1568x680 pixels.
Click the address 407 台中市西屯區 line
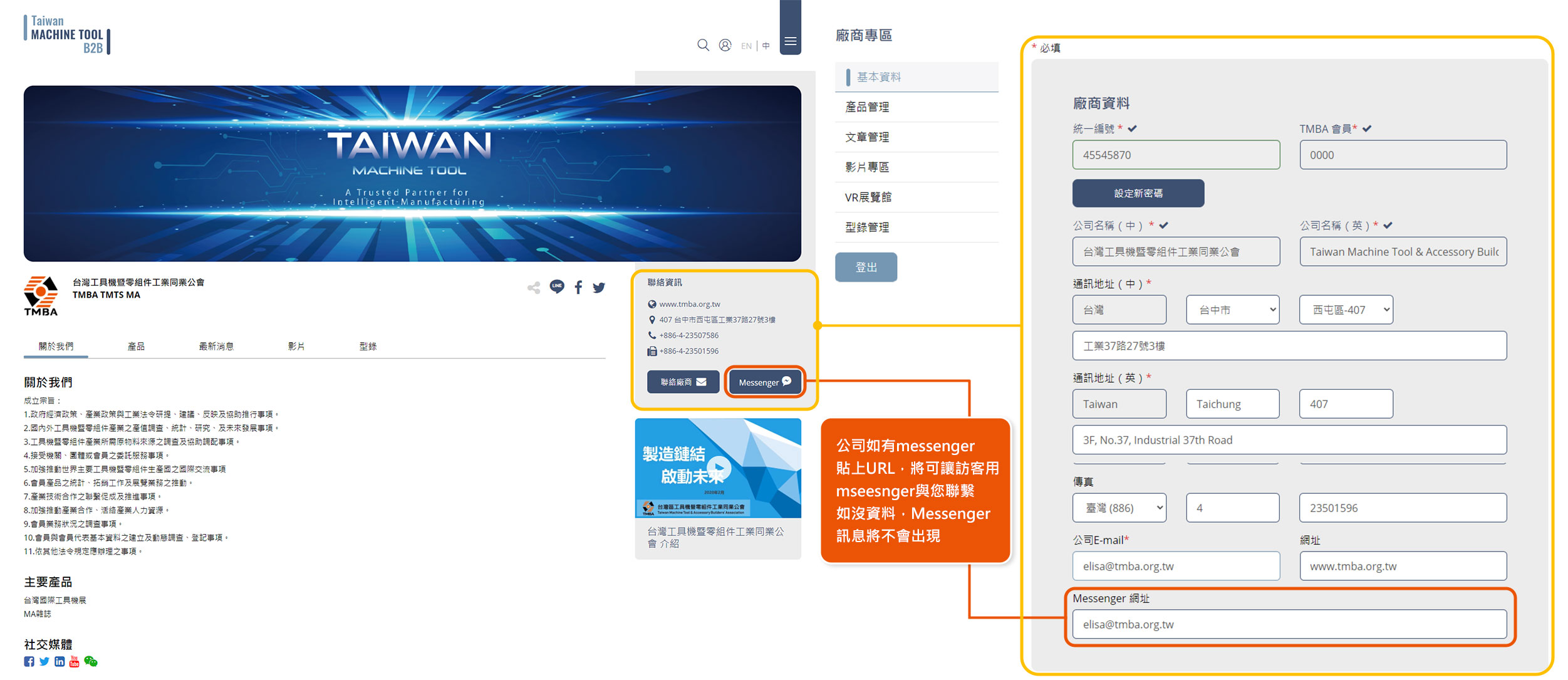717,320
